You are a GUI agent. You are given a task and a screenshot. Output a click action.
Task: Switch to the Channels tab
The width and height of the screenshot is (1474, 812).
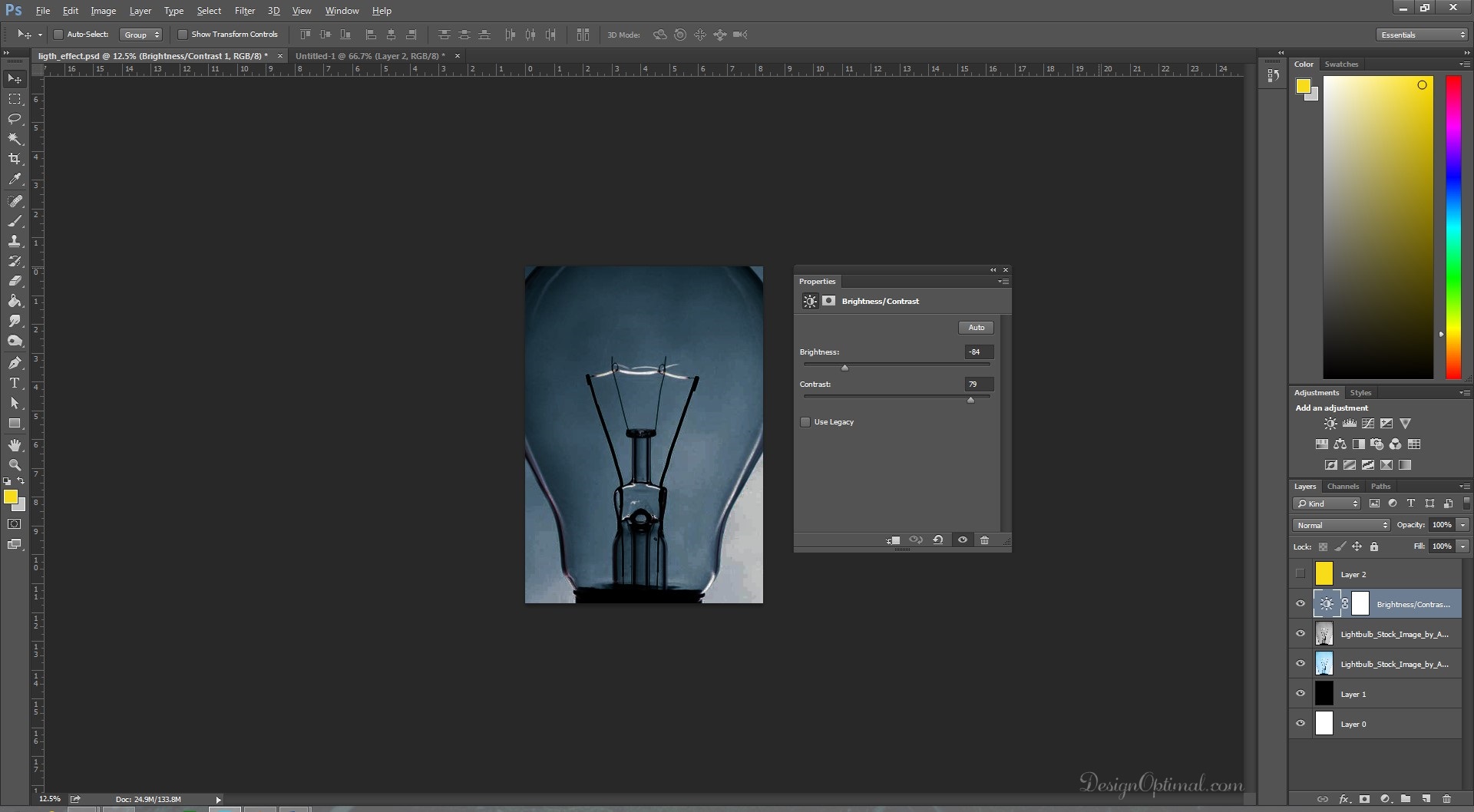1343,487
